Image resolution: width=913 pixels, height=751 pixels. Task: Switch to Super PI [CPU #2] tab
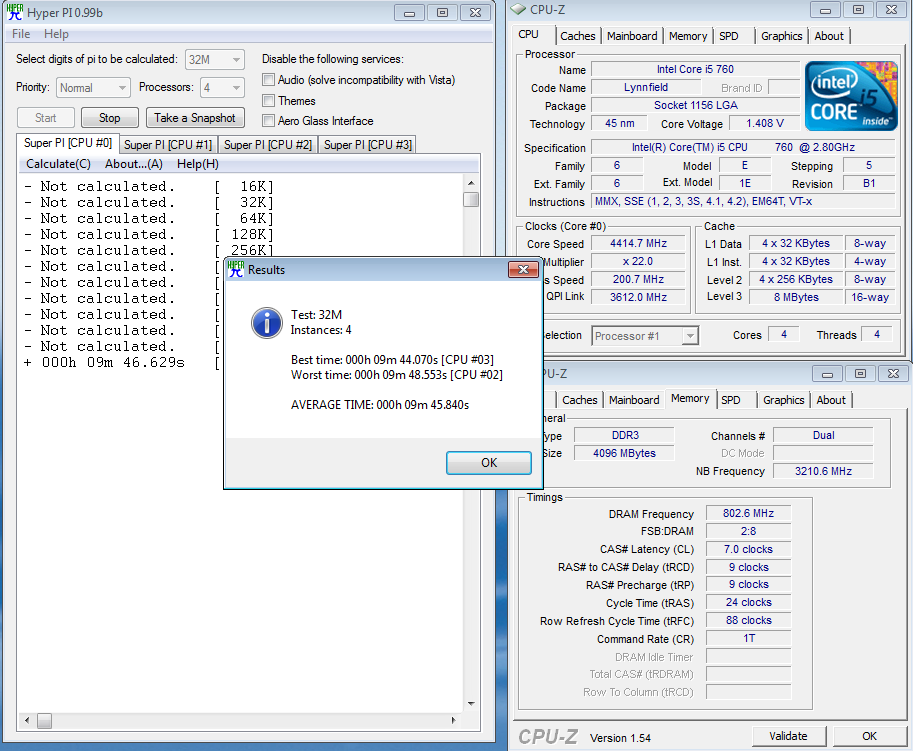(268, 144)
